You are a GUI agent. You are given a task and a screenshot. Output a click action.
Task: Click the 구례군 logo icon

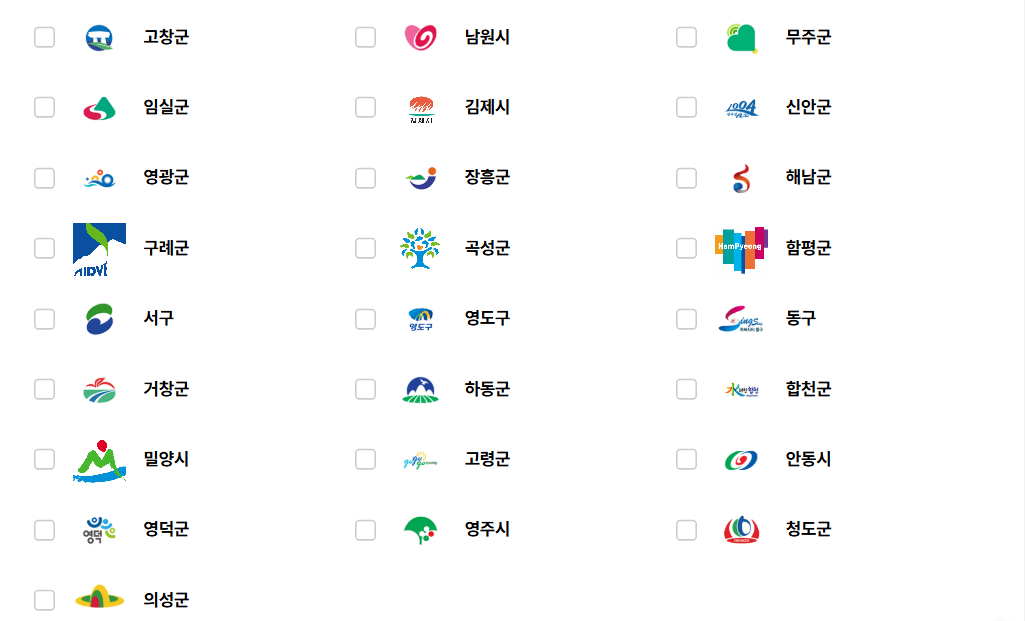[99, 248]
